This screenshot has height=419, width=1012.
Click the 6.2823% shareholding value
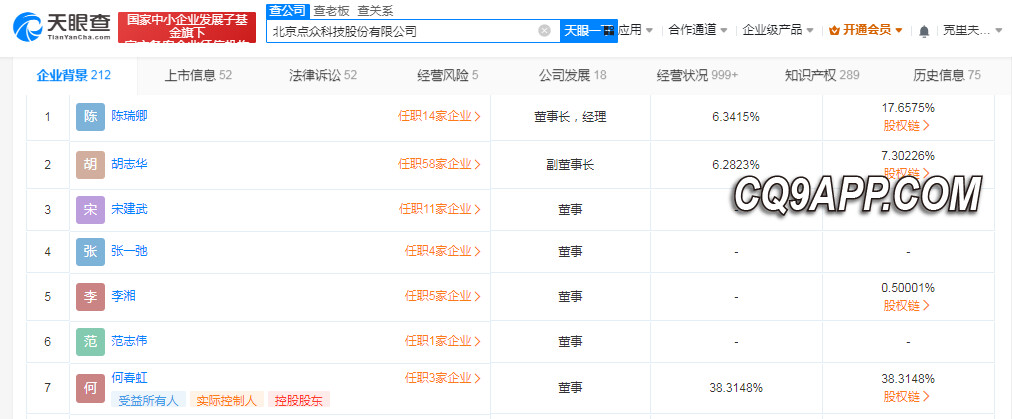[736, 165]
